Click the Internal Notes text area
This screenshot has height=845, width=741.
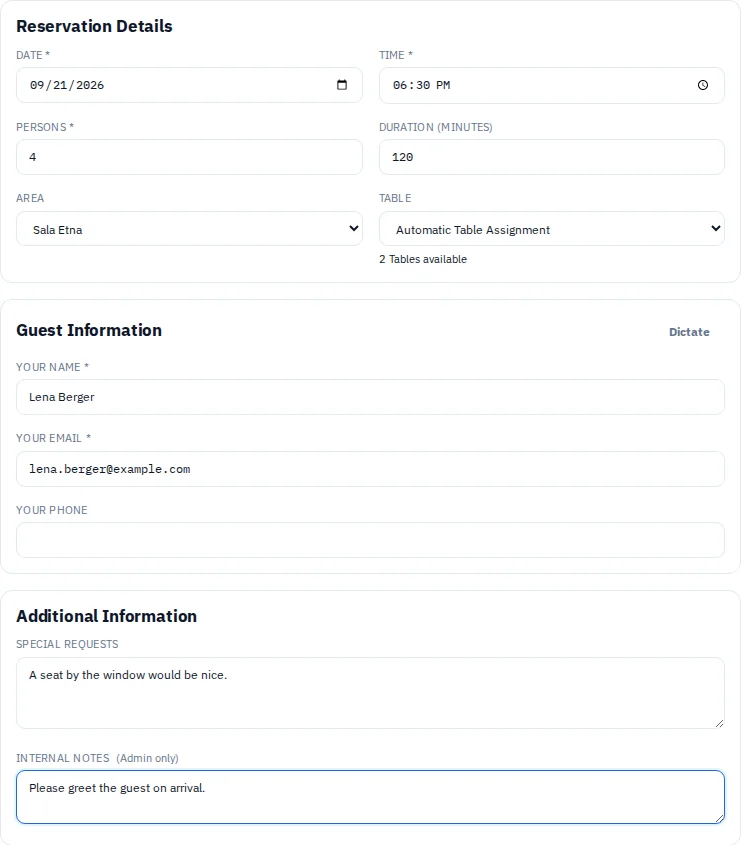pyautogui.click(x=370, y=797)
